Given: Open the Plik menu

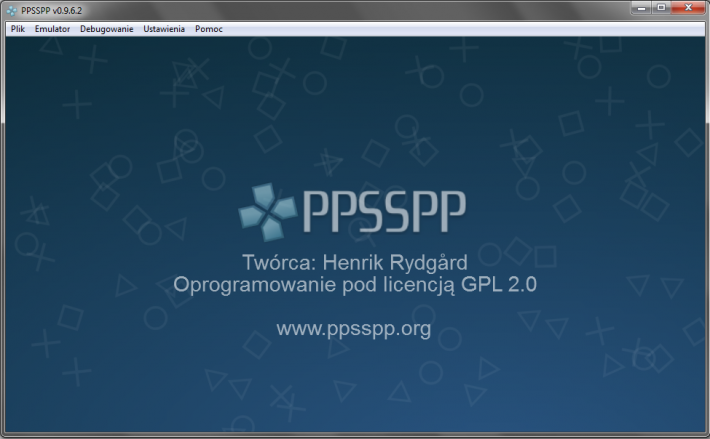Looking at the screenshot, I should 18,29.
